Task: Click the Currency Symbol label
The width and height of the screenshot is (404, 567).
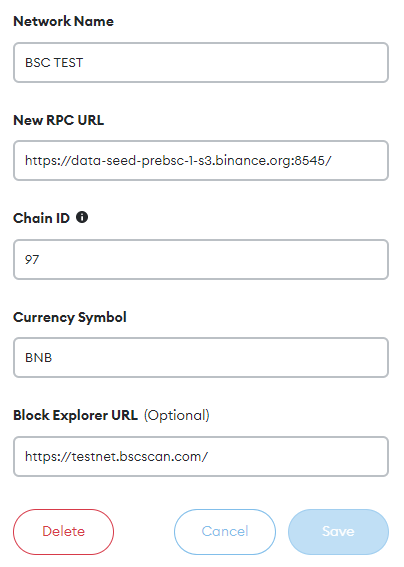Action: pyautogui.click(x=70, y=317)
